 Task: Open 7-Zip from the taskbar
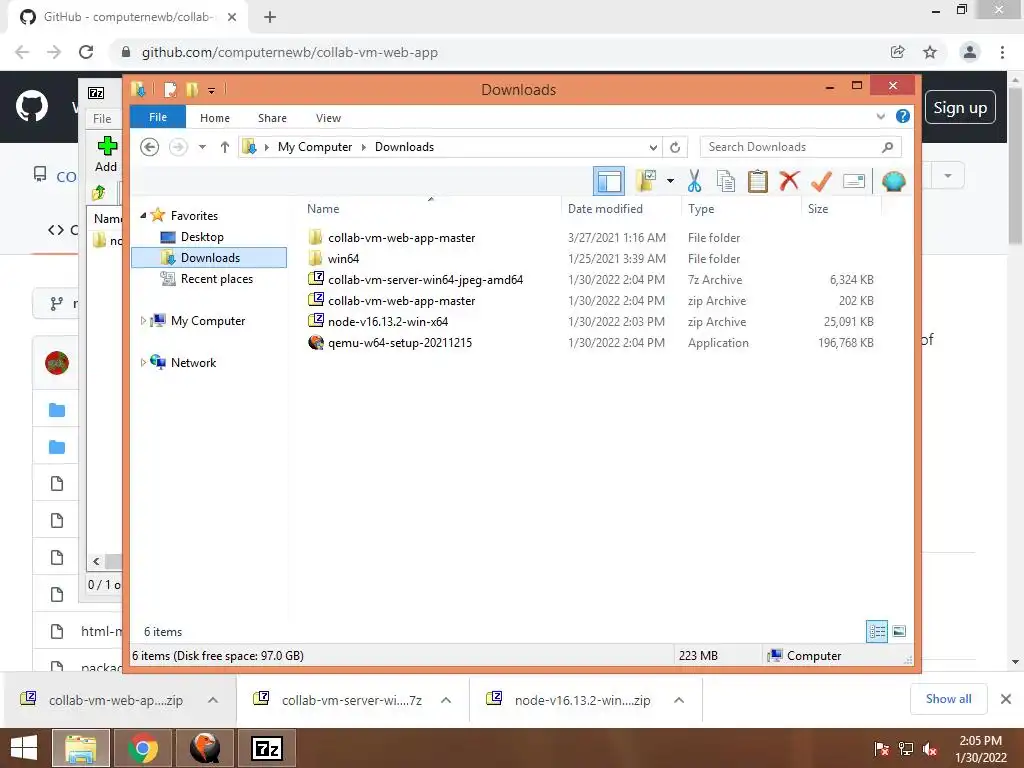pyautogui.click(x=267, y=748)
